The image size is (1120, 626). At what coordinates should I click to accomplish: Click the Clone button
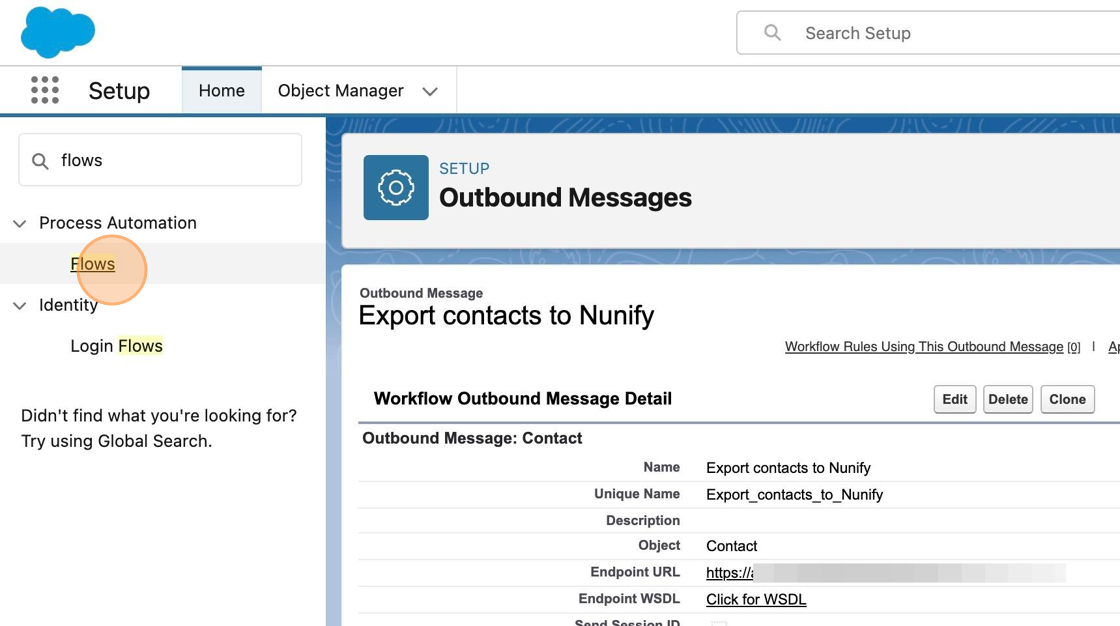coord(1067,399)
